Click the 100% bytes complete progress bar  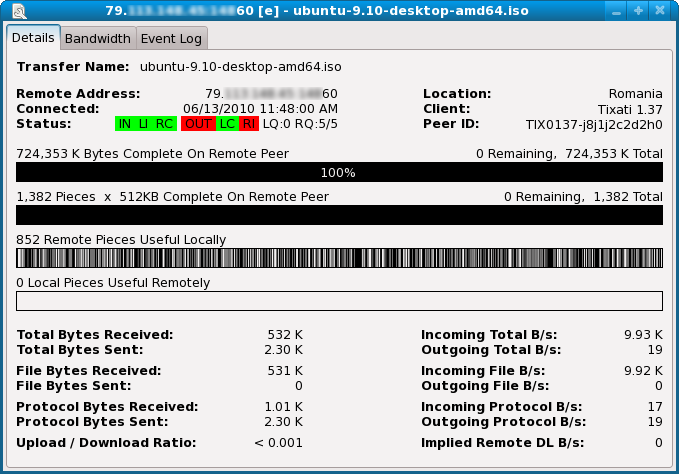339,172
